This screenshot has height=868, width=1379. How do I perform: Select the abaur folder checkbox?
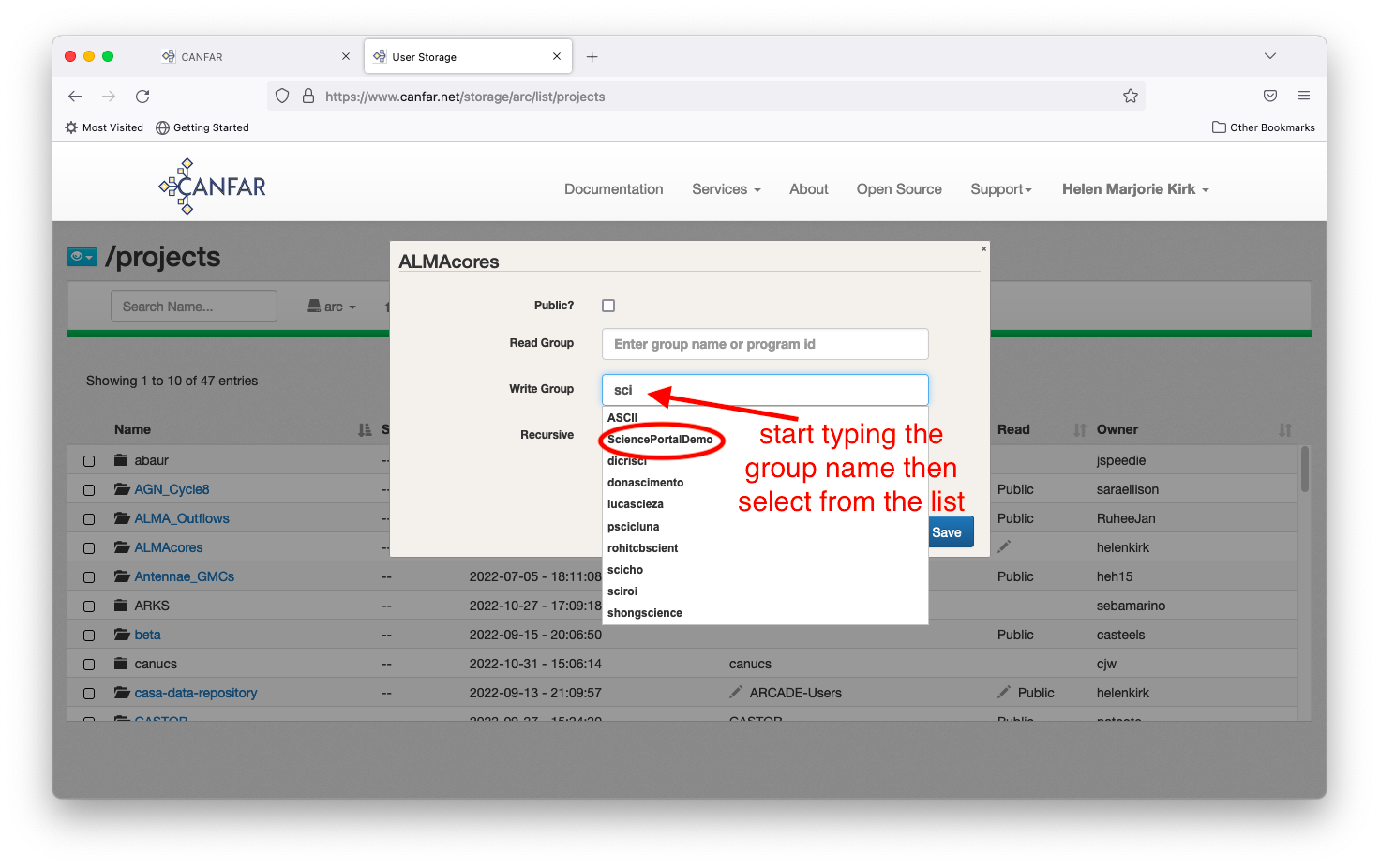tap(89, 461)
